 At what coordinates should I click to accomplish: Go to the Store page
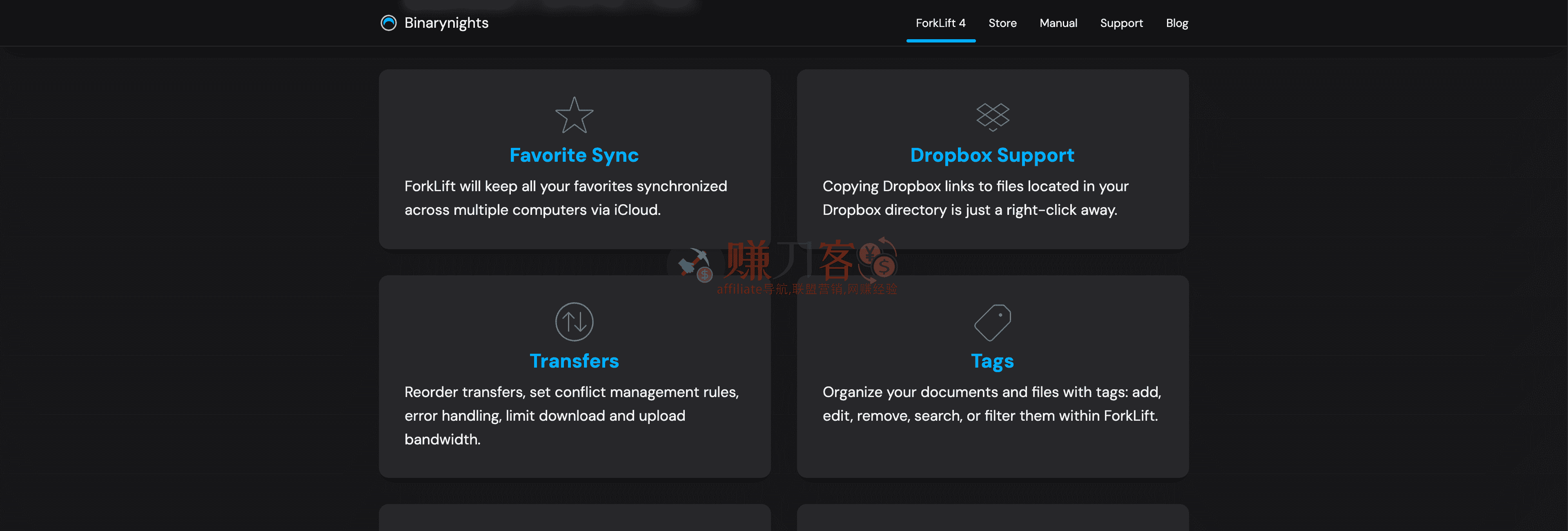[x=1002, y=23]
